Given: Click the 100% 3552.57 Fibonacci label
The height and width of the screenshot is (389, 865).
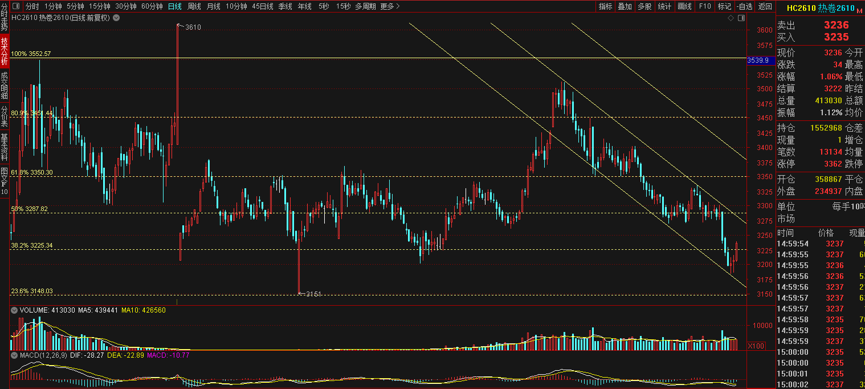Looking at the screenshot, I should click(31, 54).
